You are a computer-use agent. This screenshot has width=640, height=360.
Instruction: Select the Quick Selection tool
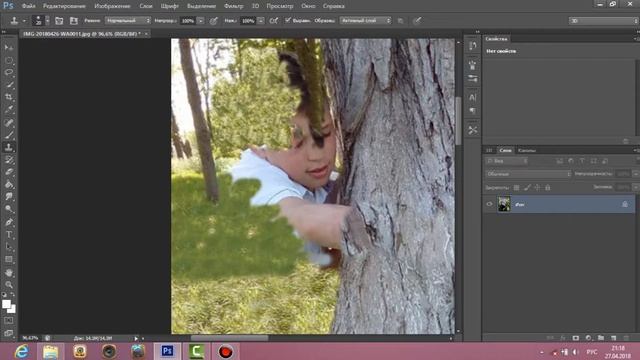click(9, 85)
